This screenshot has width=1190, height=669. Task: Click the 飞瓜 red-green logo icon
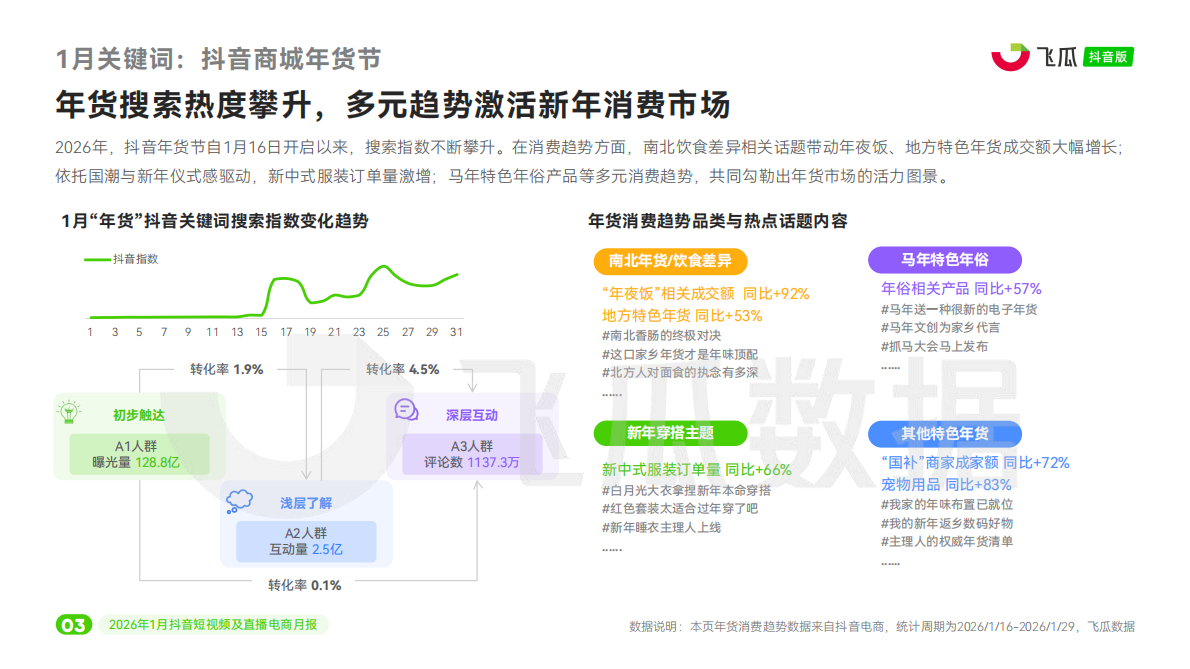[x=1010, y=57]
